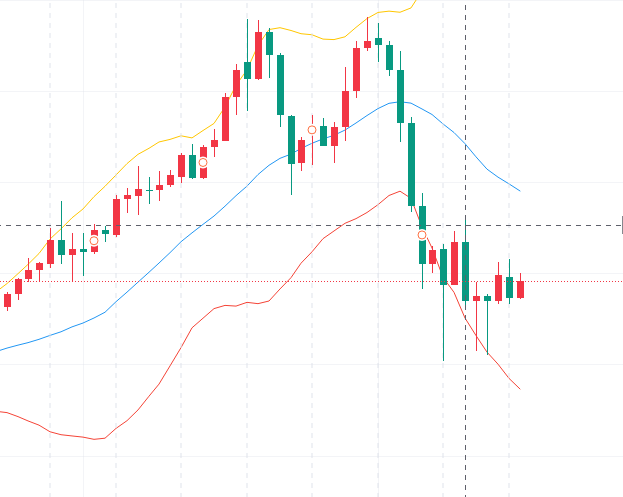Select the second circle marker from the left
Viewport: 623px width, 497px height.
[x=202, y=162]
